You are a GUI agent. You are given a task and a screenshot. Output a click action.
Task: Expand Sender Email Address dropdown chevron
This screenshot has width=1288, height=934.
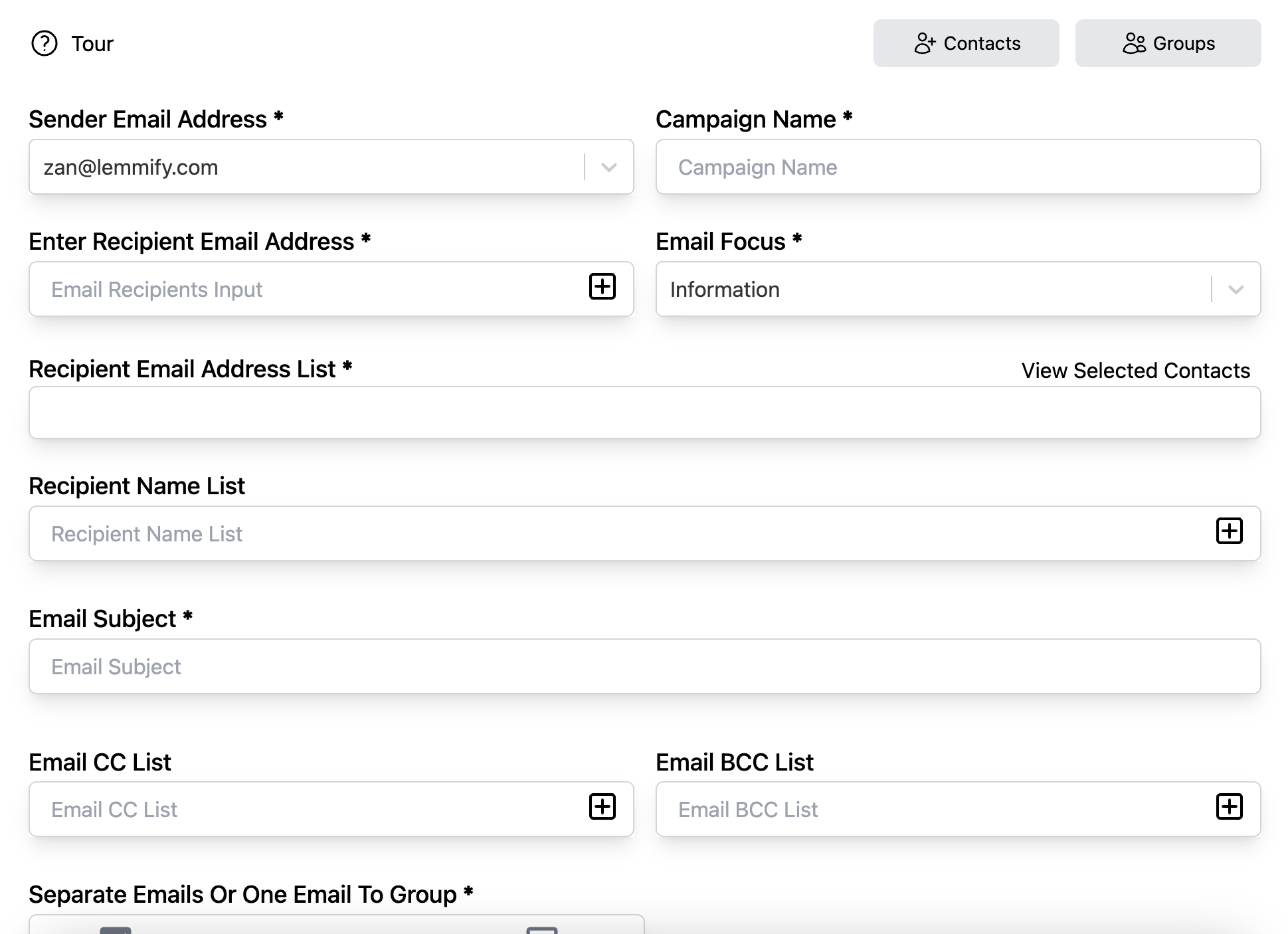coord(609,167)
